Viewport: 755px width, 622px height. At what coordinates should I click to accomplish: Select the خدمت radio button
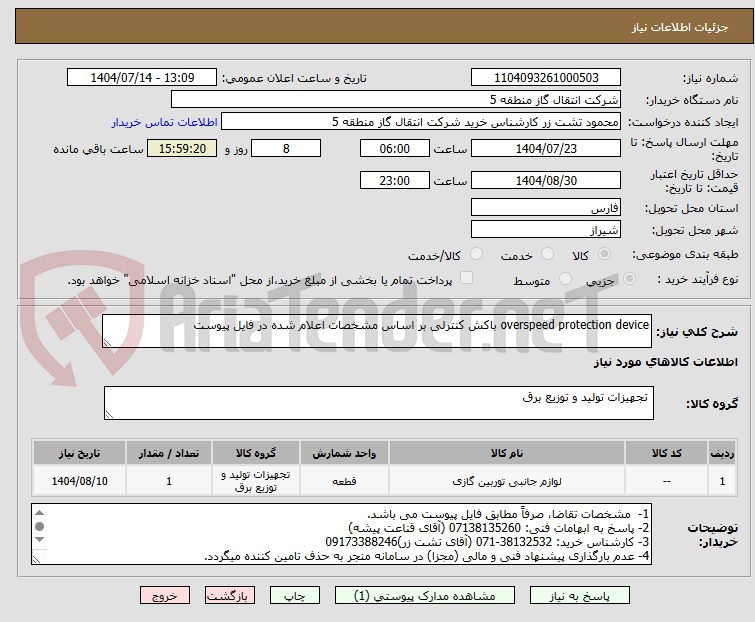[547, 254]
